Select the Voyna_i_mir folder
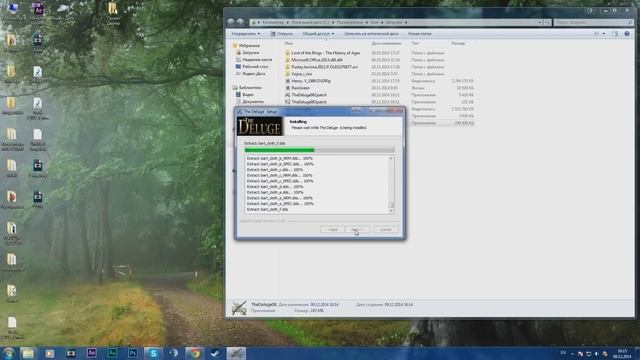 tap(301, 74)
